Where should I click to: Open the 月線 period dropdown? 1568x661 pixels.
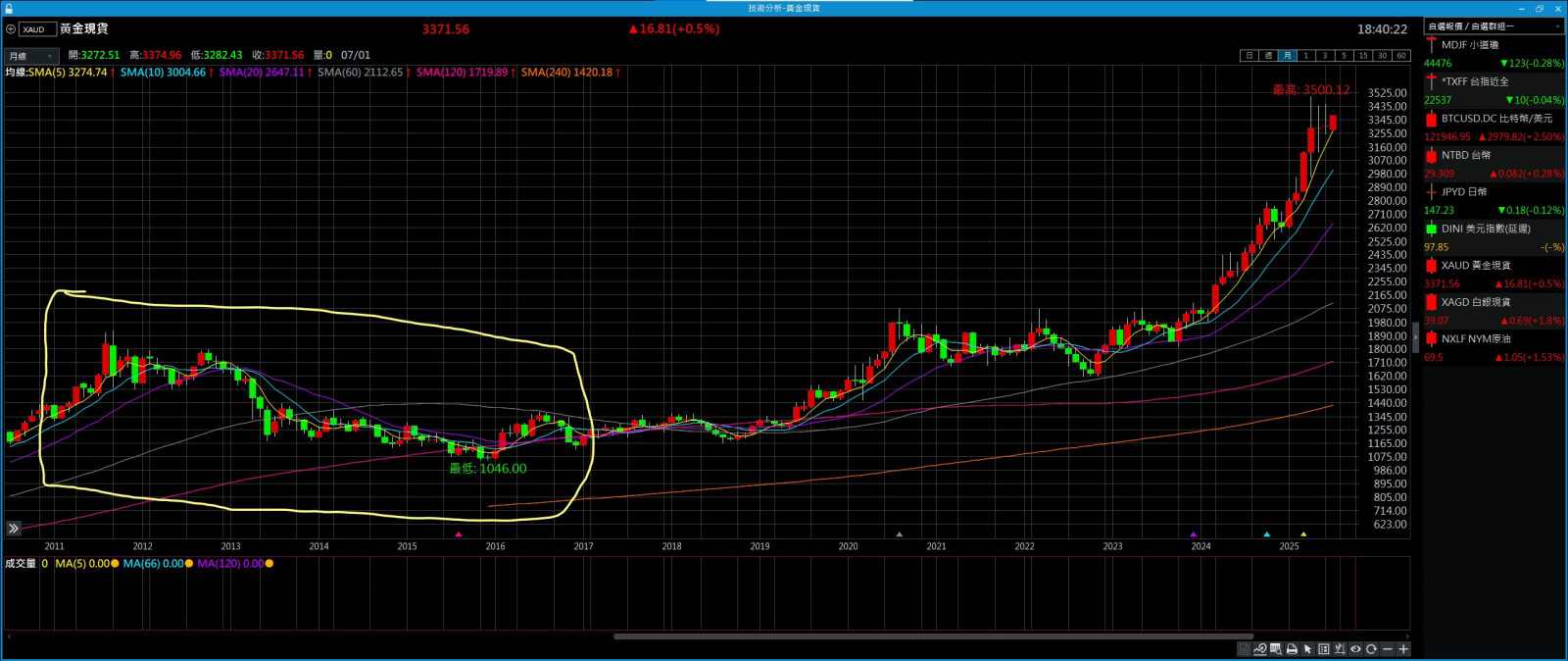[x=30, y=56]
